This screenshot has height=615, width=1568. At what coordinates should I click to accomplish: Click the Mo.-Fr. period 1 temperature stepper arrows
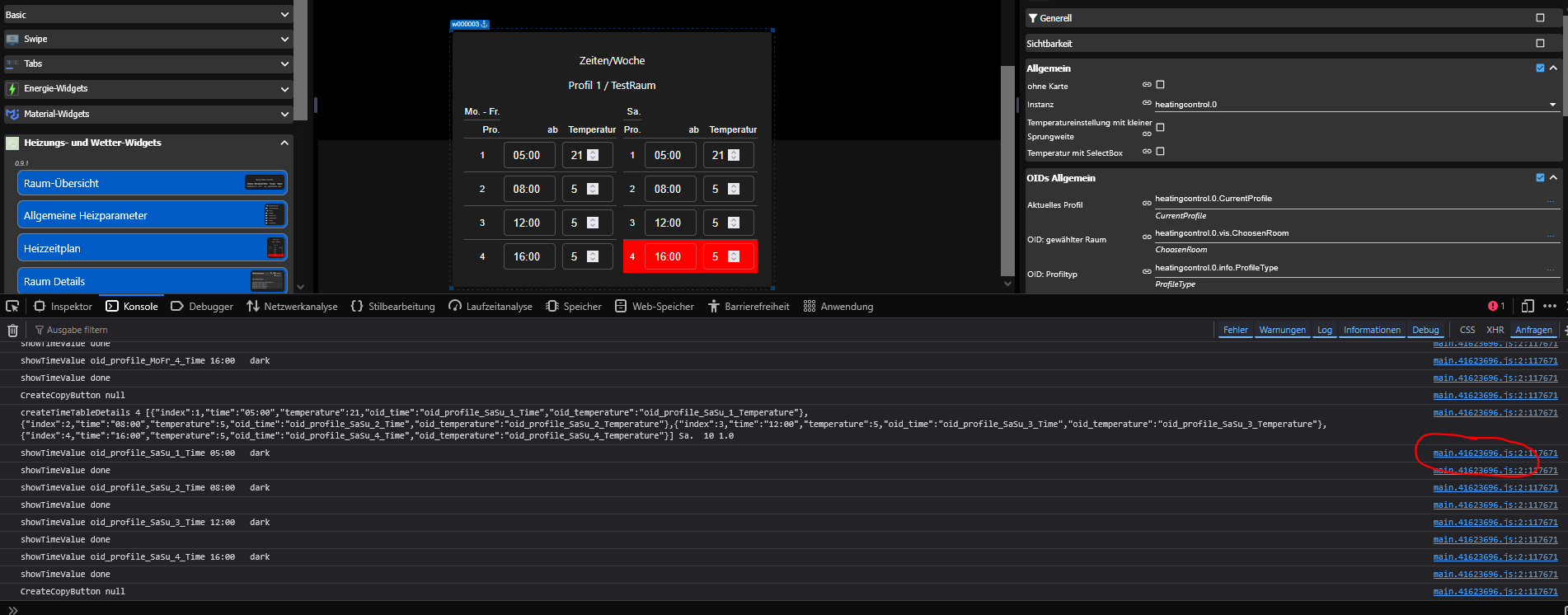[x=593, y=155]
